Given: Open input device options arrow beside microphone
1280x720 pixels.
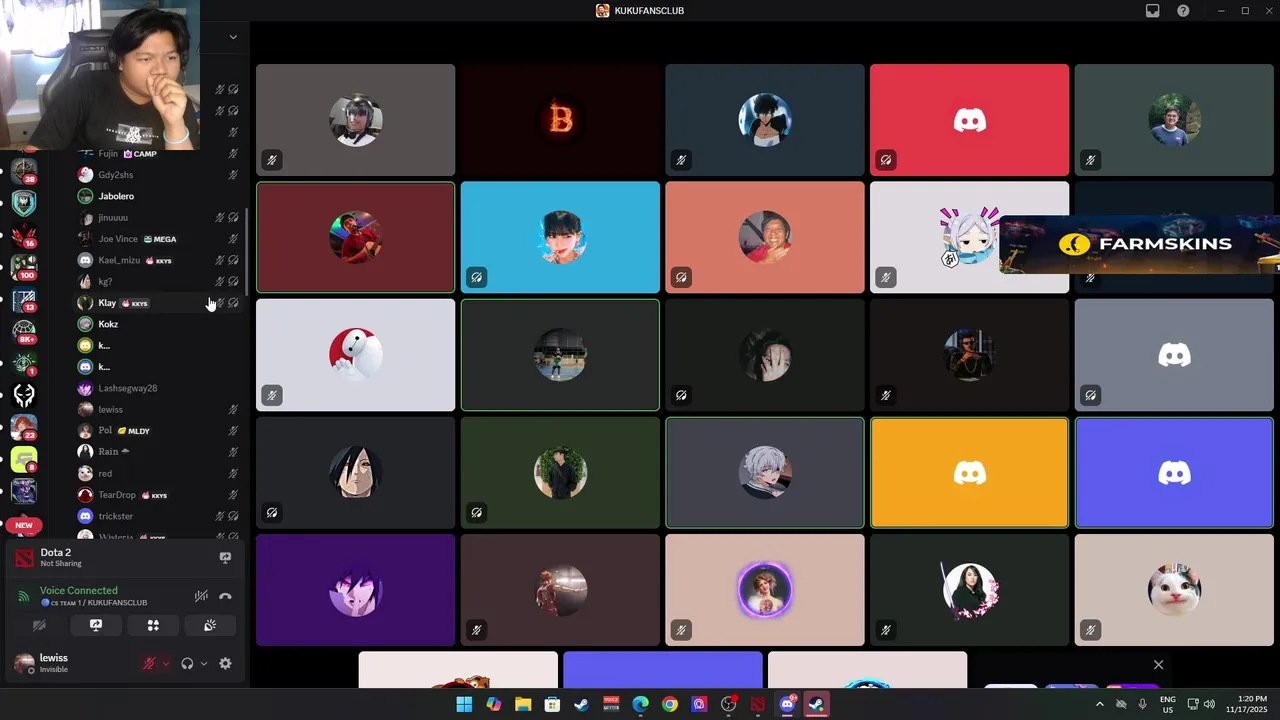Looking at the screenshot, I should click(x=166, y=663).
